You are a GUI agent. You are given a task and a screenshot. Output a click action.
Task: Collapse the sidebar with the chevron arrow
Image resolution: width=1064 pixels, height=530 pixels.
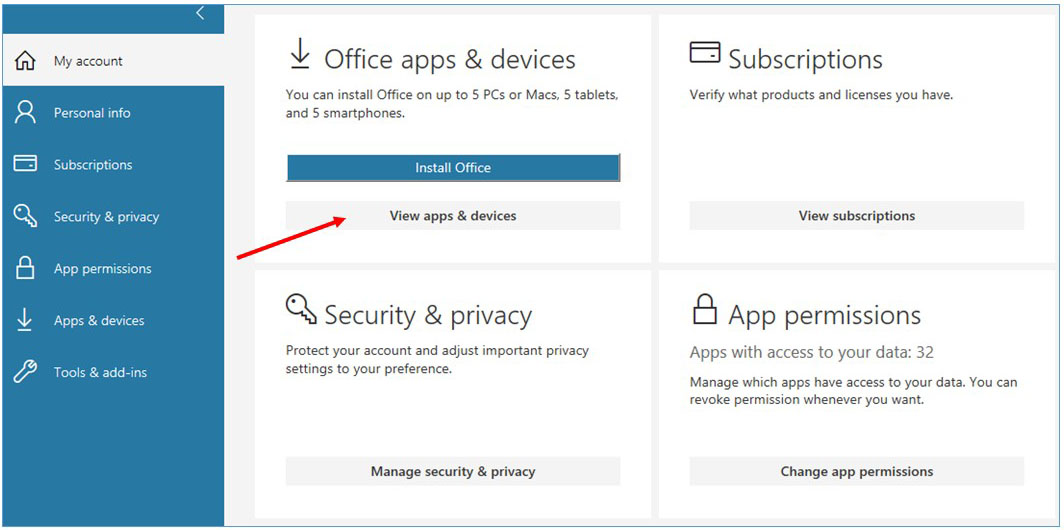click(x=200, y=13)
